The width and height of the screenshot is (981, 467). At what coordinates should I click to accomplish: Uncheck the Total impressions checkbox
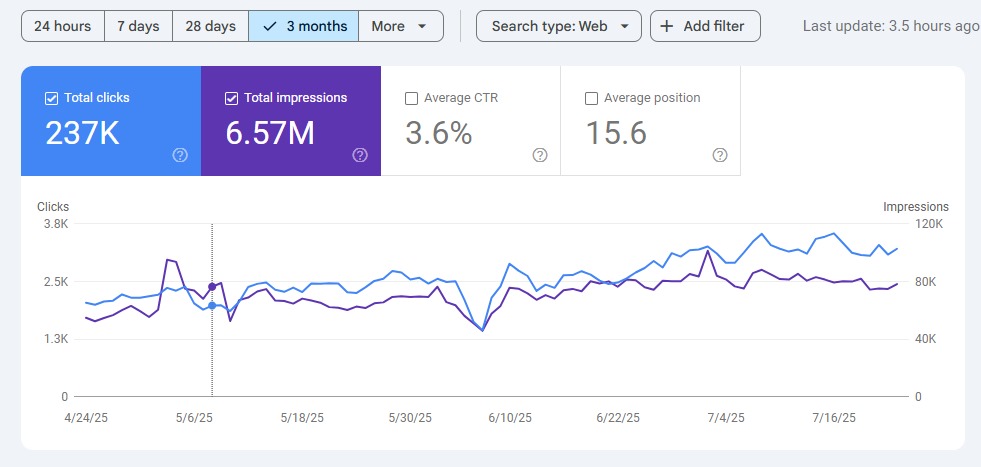pos(232,98)
